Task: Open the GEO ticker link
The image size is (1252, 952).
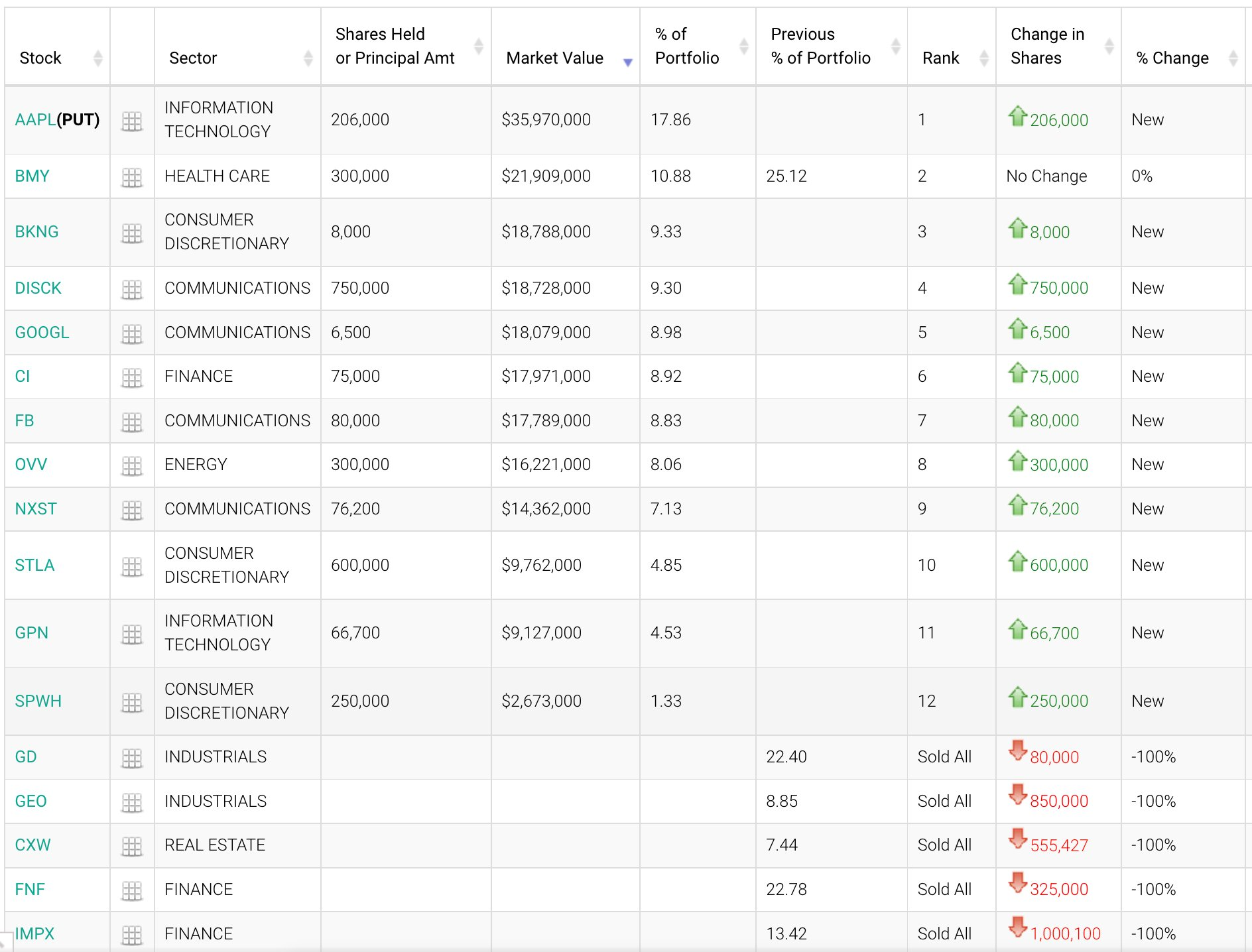Action: pyautogui.click(x=31, y=802)
